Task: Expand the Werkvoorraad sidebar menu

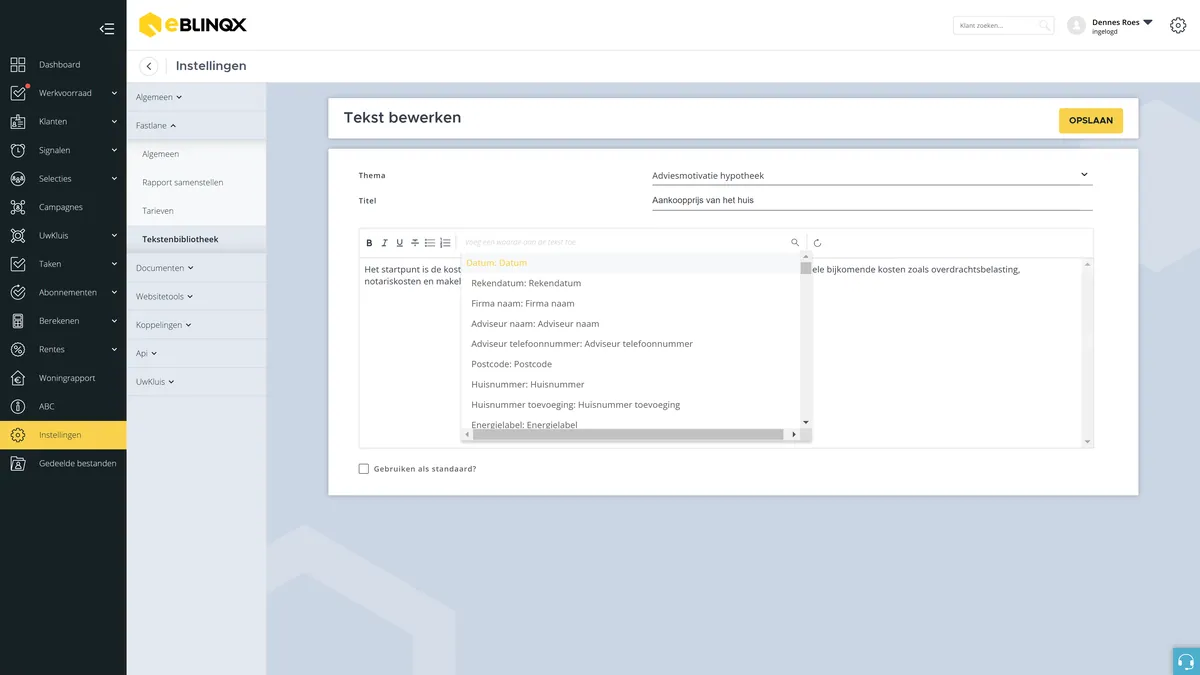Action: click(63, 93)
